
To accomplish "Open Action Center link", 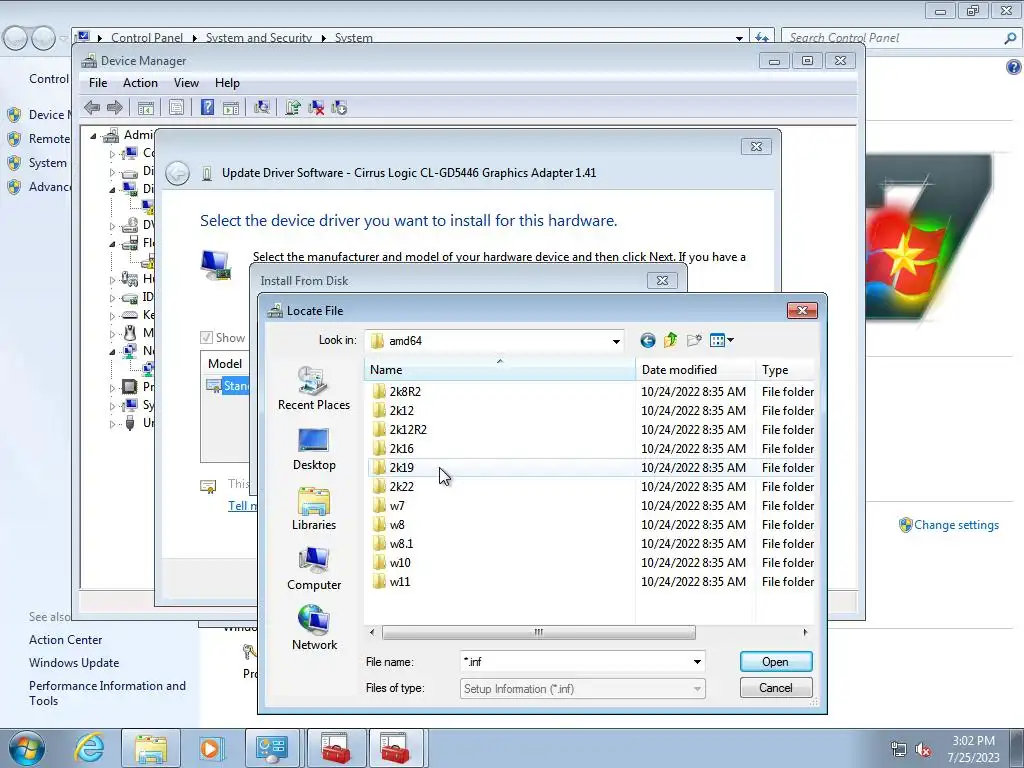I will point(65,640).
